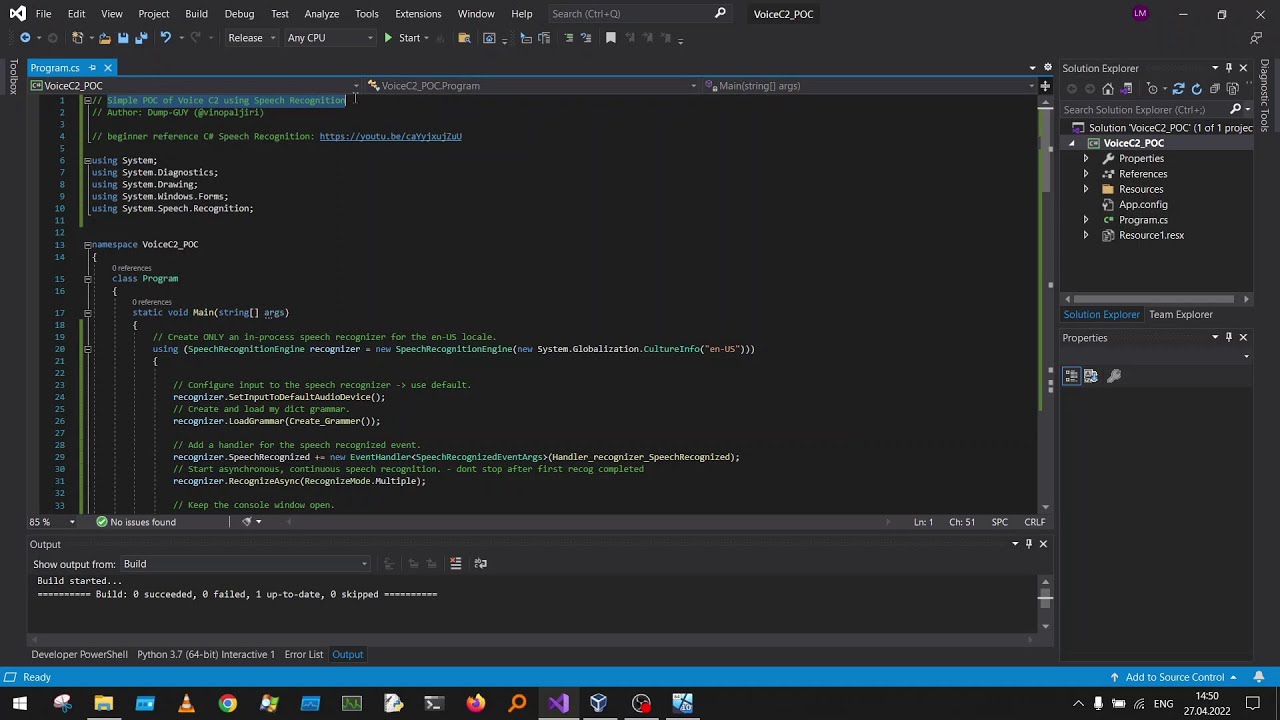Expand the Properties node in Solution Explorer

pos(1086,159)
